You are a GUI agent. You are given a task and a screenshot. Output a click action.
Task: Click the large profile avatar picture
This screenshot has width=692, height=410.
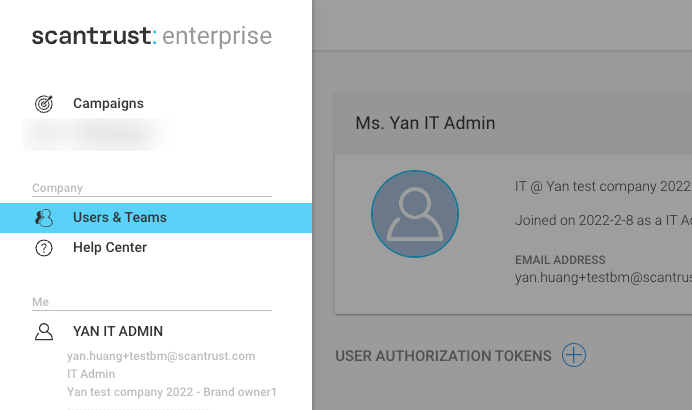[x=415, y=213]
